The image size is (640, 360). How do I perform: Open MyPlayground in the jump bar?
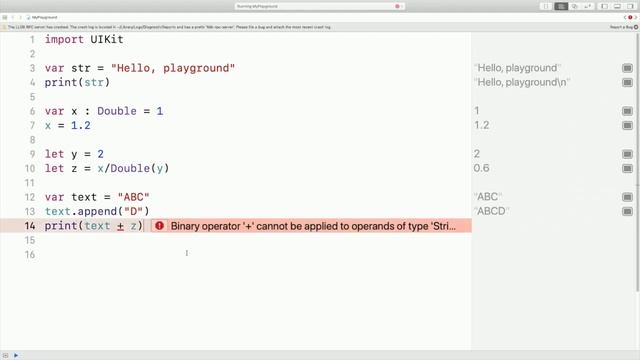(42, 18)
